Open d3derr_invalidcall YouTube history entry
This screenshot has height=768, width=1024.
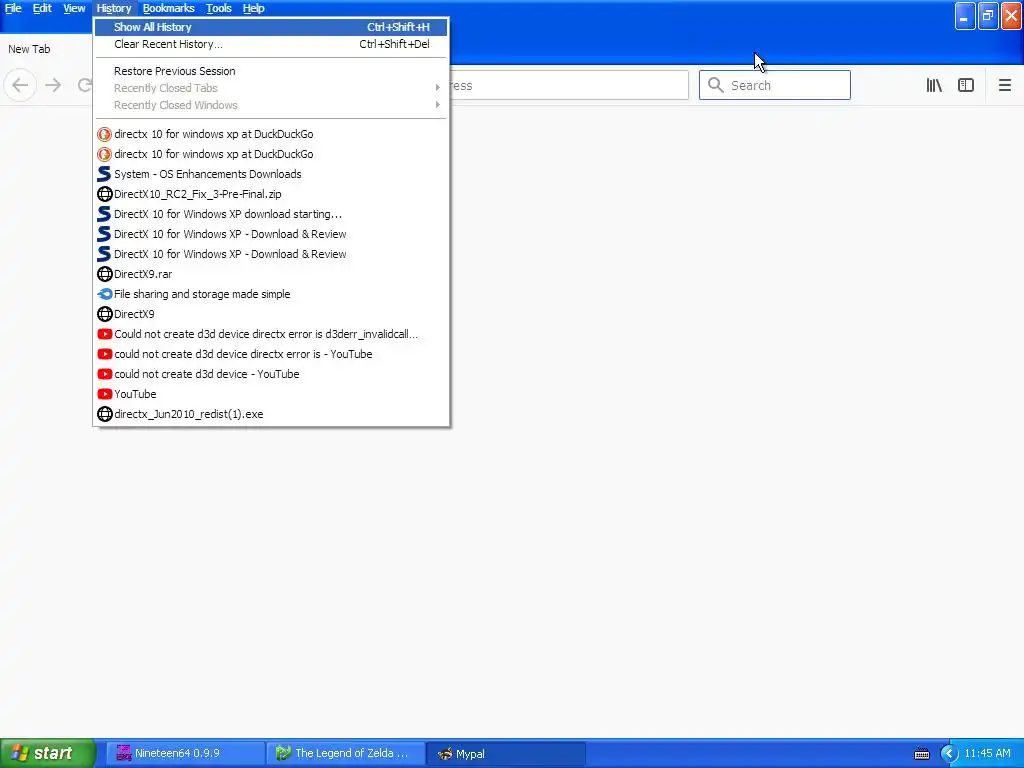pyautogui.click(x=271, y=334)
